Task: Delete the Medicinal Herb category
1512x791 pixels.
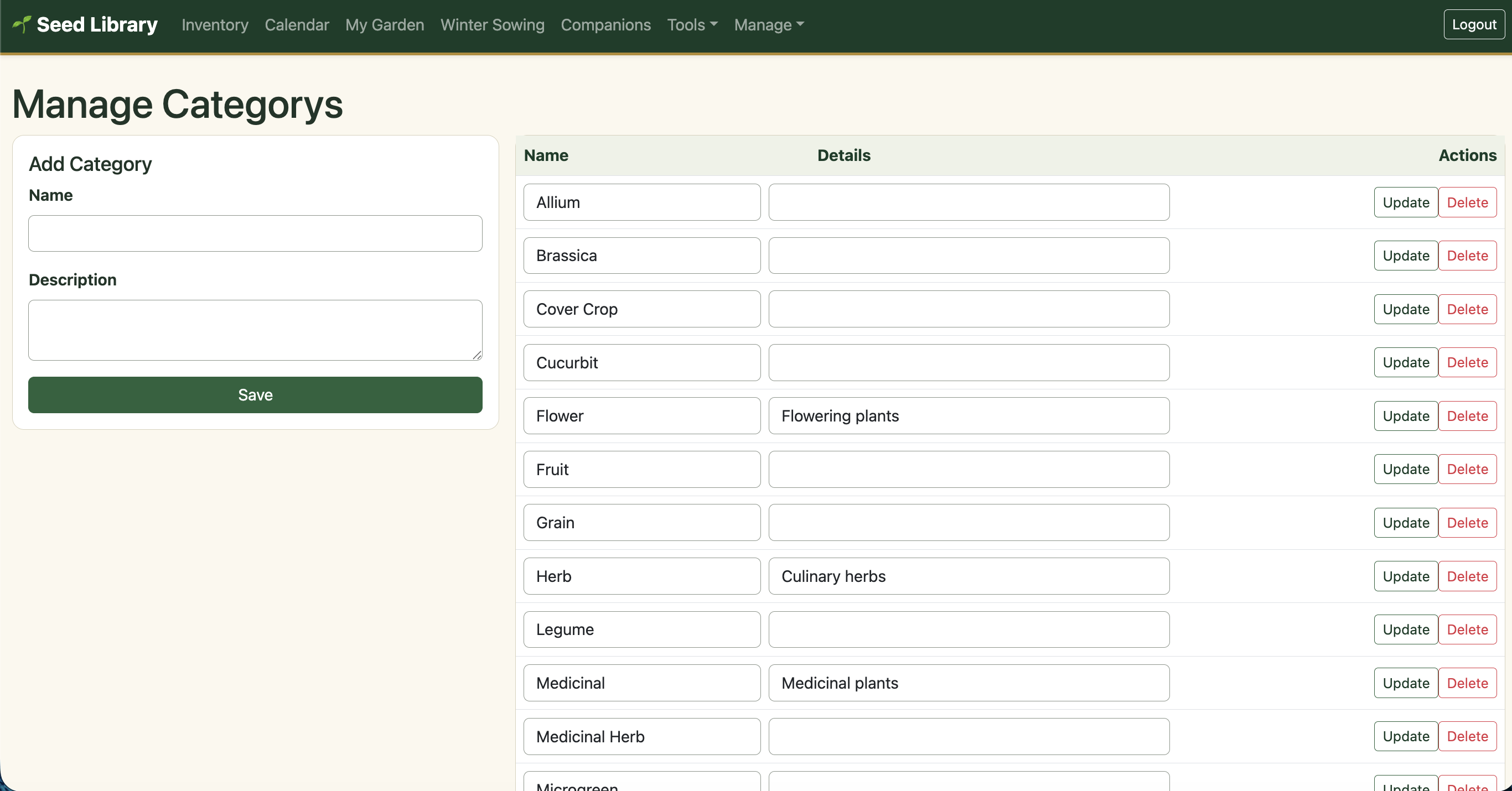Action: click(x=1467, y=736)
